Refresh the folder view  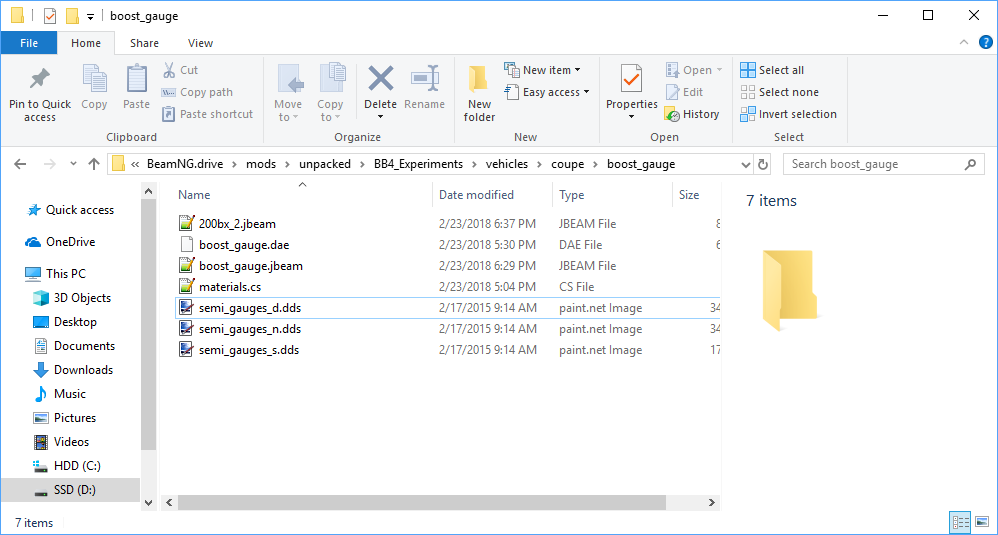(x=763, y=164)
